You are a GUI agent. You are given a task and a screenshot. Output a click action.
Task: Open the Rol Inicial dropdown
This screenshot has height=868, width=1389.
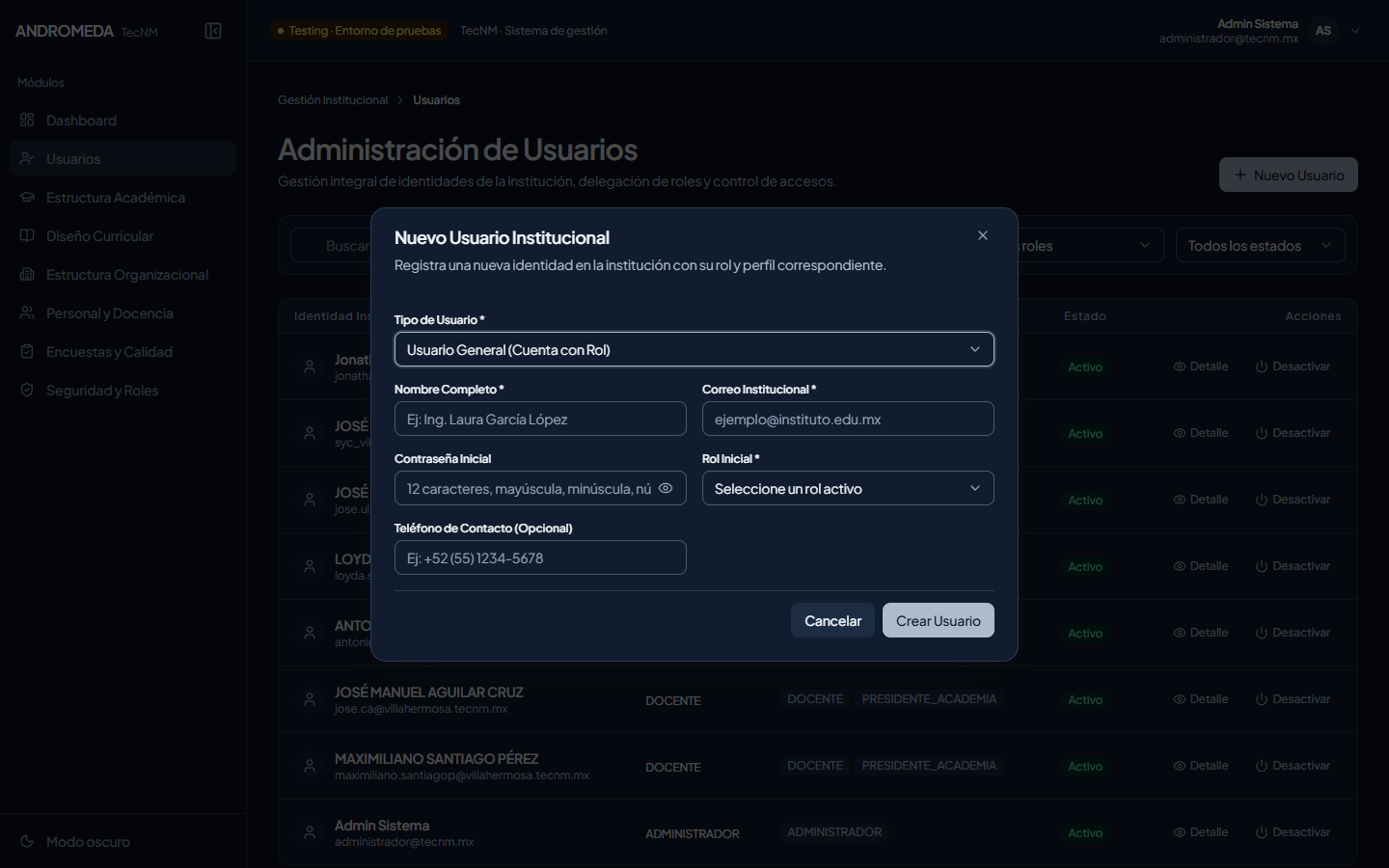(848, 488)
